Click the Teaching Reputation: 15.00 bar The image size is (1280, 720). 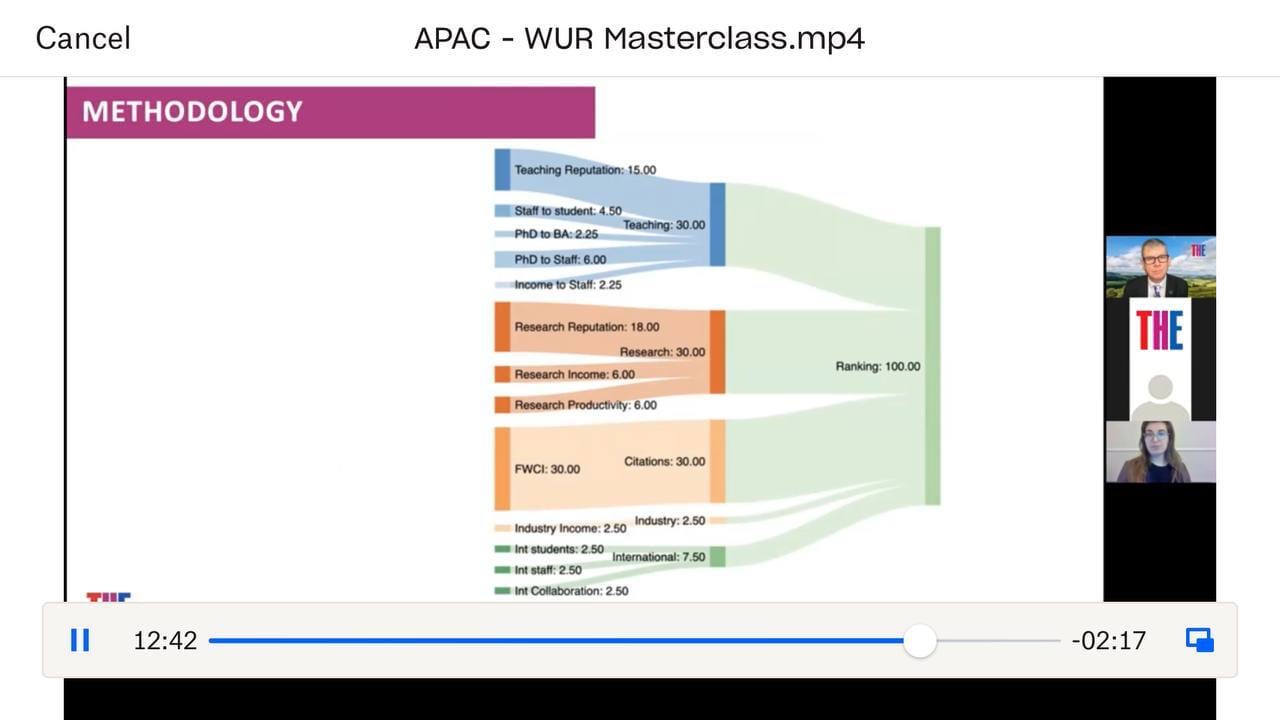point(502,169)
